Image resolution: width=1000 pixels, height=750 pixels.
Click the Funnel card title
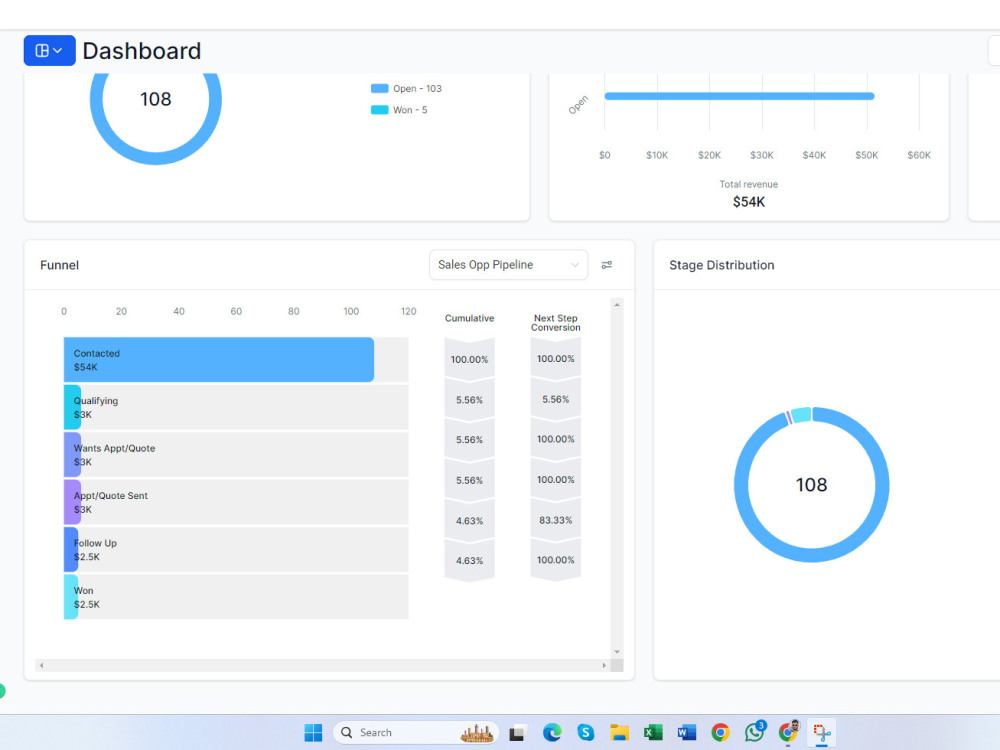59,265
